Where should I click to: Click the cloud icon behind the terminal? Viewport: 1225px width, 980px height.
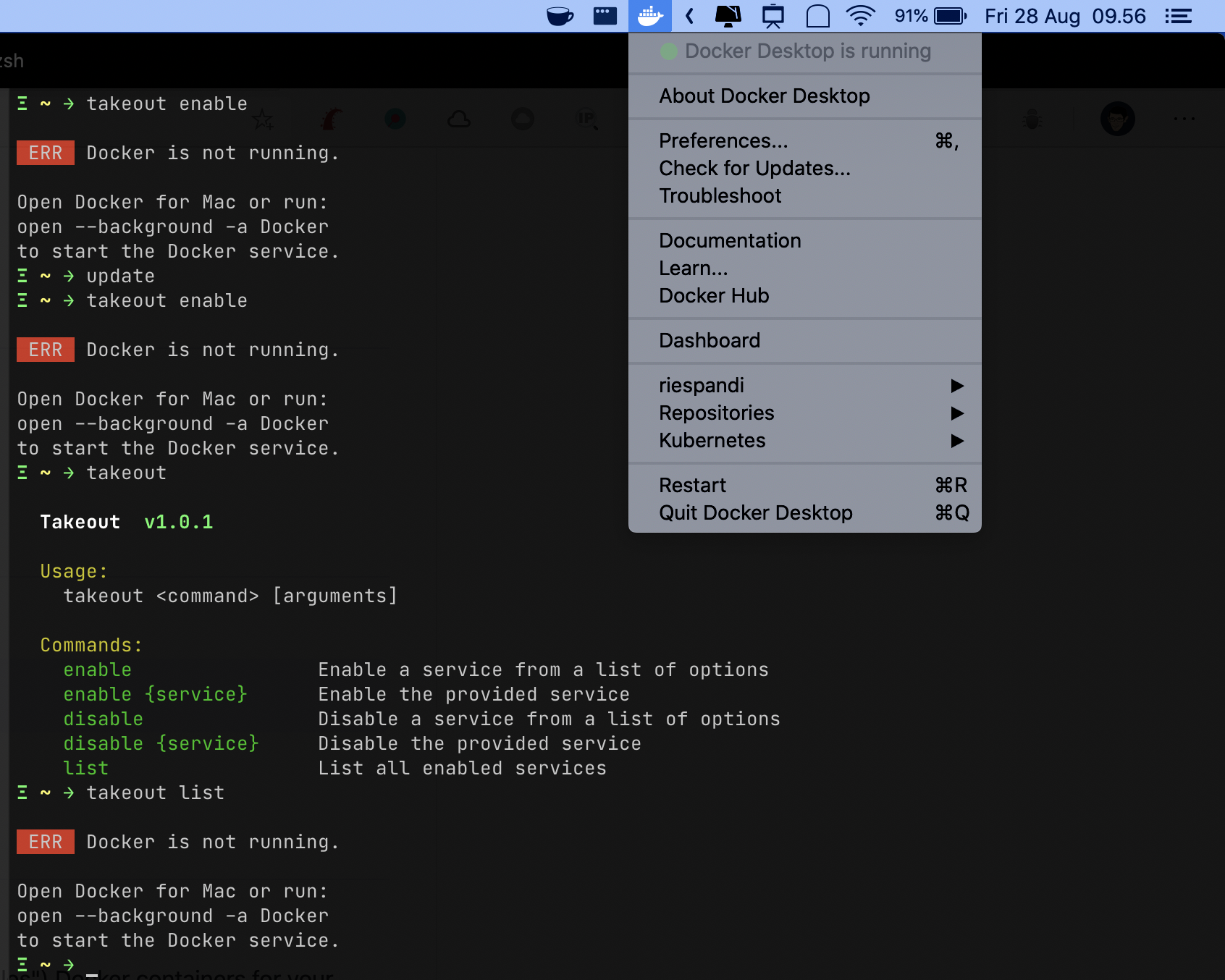(x=458, y=119)
